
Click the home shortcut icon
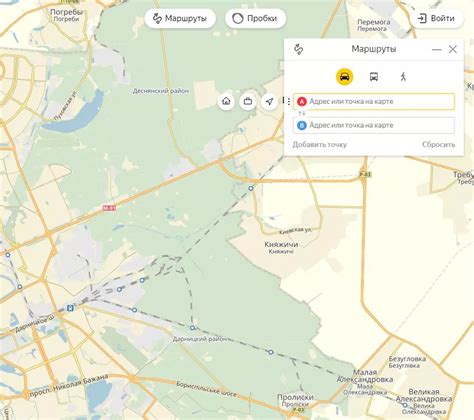226,101
